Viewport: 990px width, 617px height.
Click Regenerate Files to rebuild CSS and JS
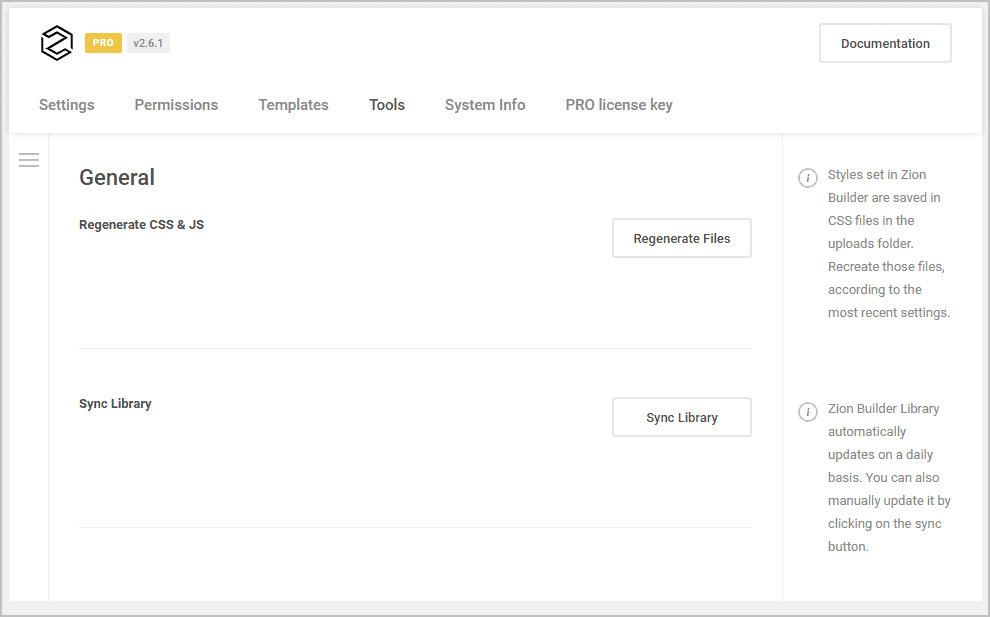[x=681, y=238]
